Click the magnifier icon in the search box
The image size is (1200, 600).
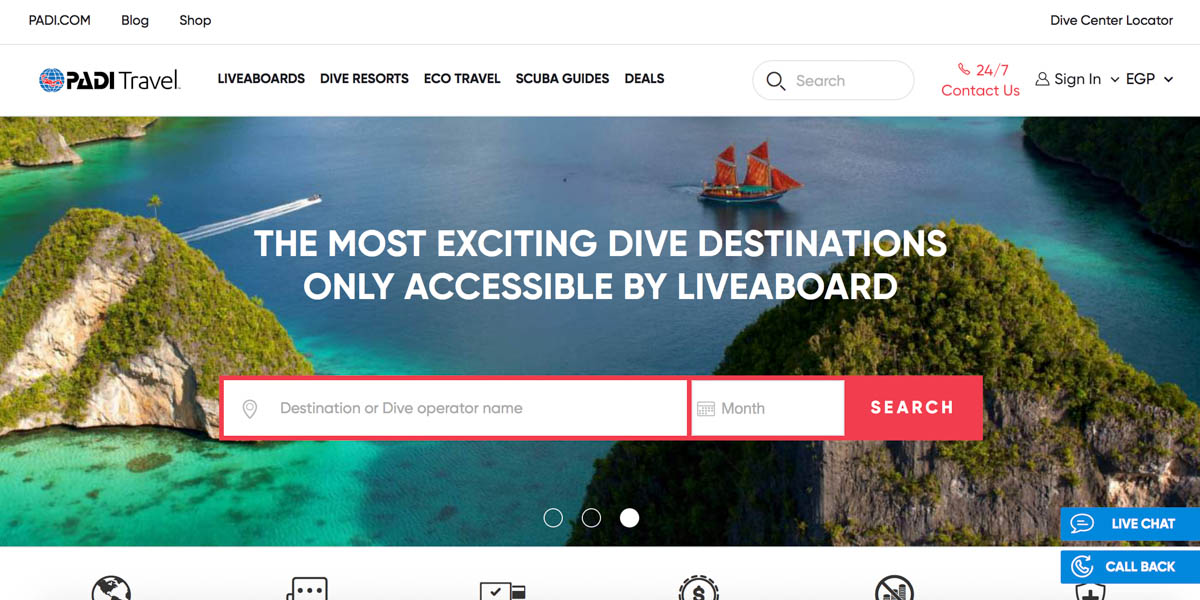tap(775, 81)
